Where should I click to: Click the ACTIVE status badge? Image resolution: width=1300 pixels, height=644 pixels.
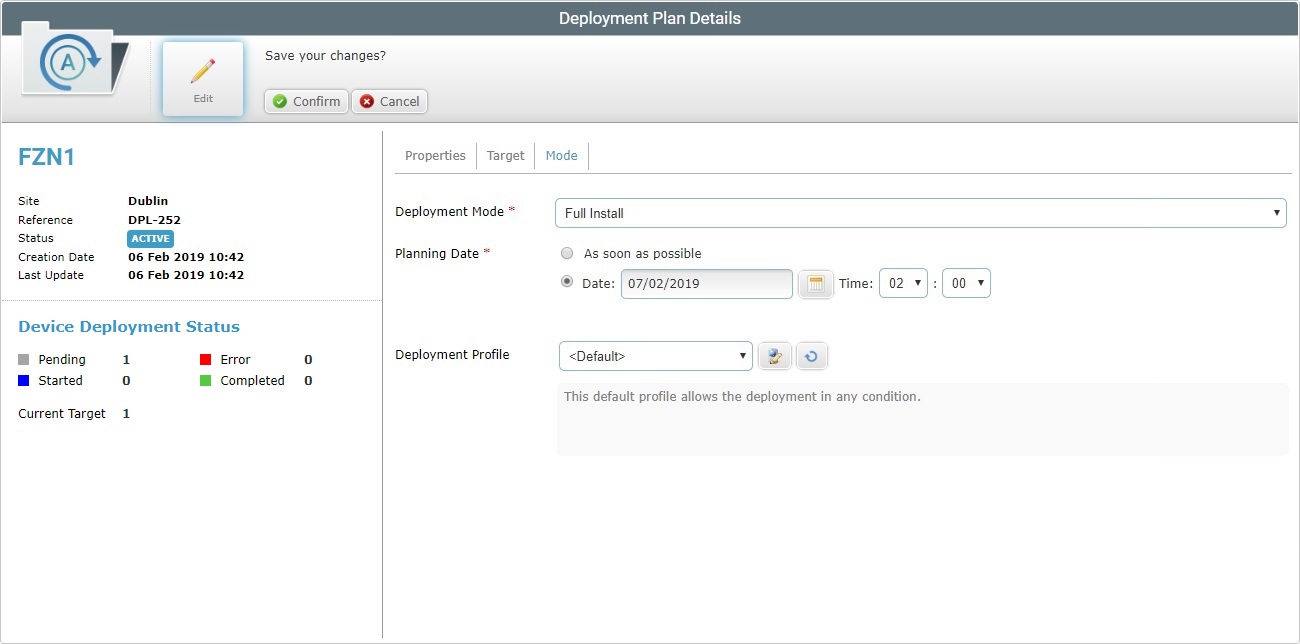tap(150, 238)
